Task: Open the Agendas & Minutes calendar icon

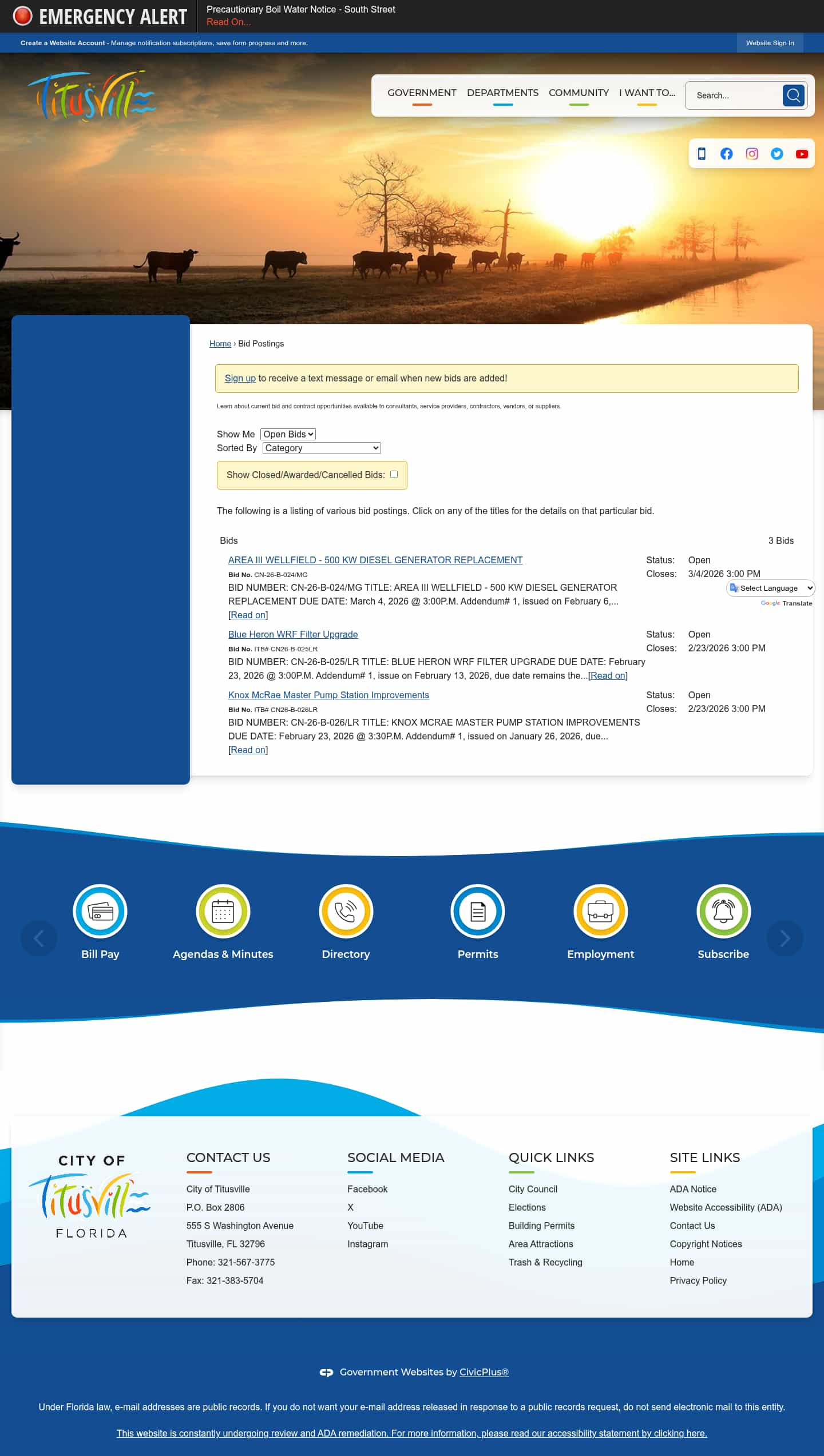Action: coord(223,911)
